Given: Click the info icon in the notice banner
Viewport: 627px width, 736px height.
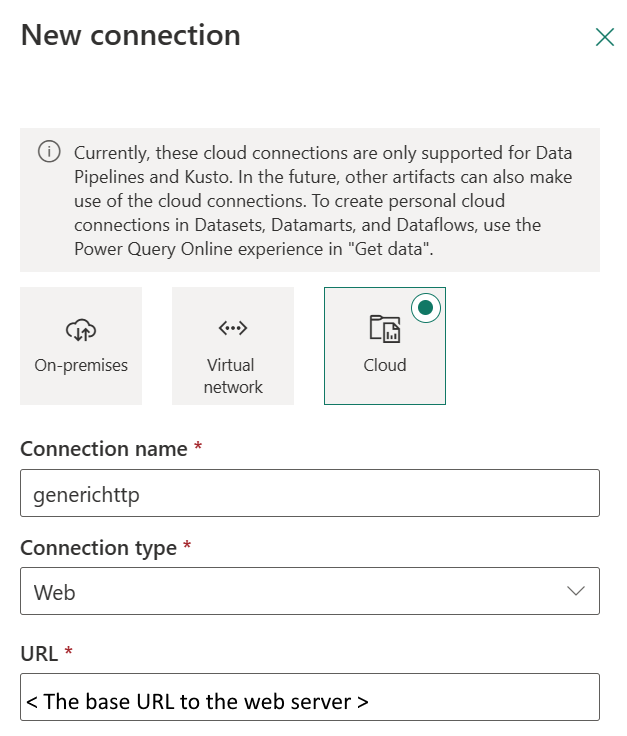Looking at the screenshot, I should [x=49, y=152].
